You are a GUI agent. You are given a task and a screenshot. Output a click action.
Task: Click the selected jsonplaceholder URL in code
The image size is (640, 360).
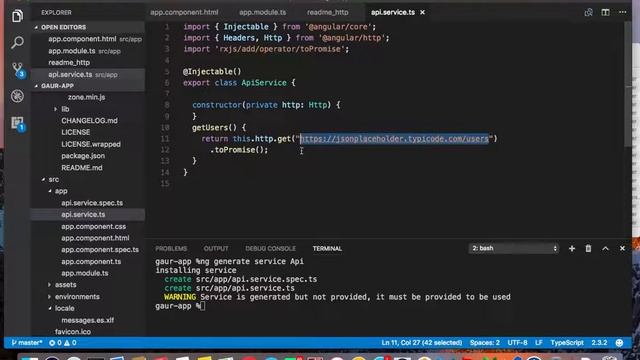[x=394, y=139]
